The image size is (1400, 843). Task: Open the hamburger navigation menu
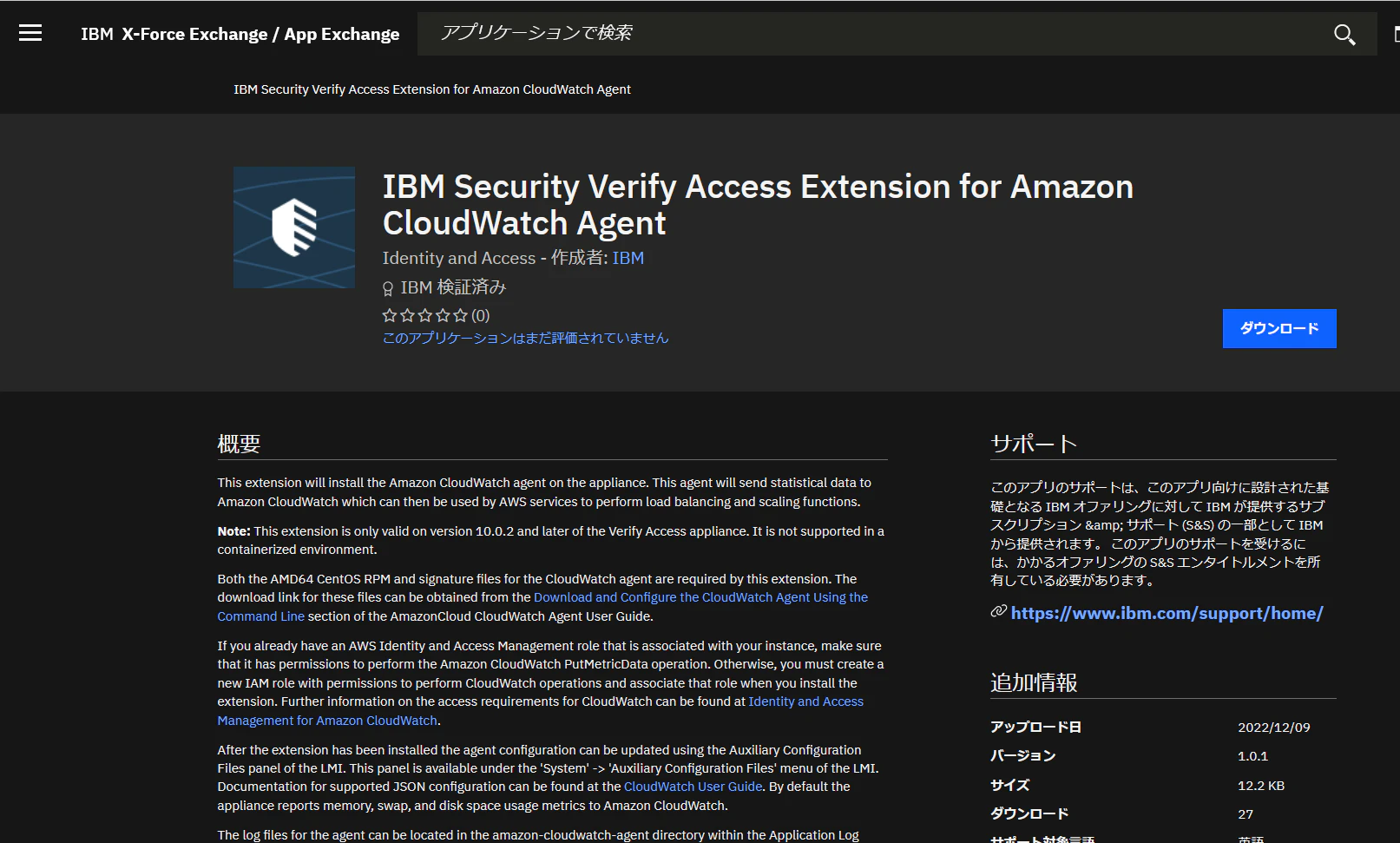(x=30, y=33)
